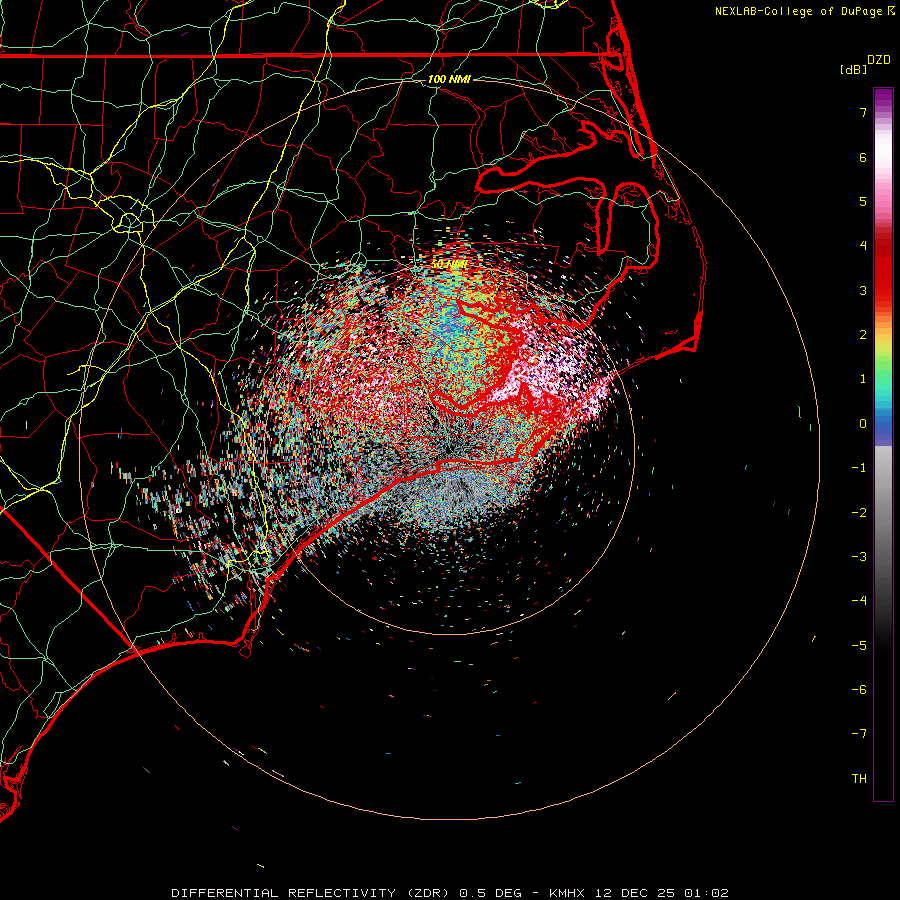Click the colorbar value 2 label
The image size is (900, 900).
(x=863, y=335)
